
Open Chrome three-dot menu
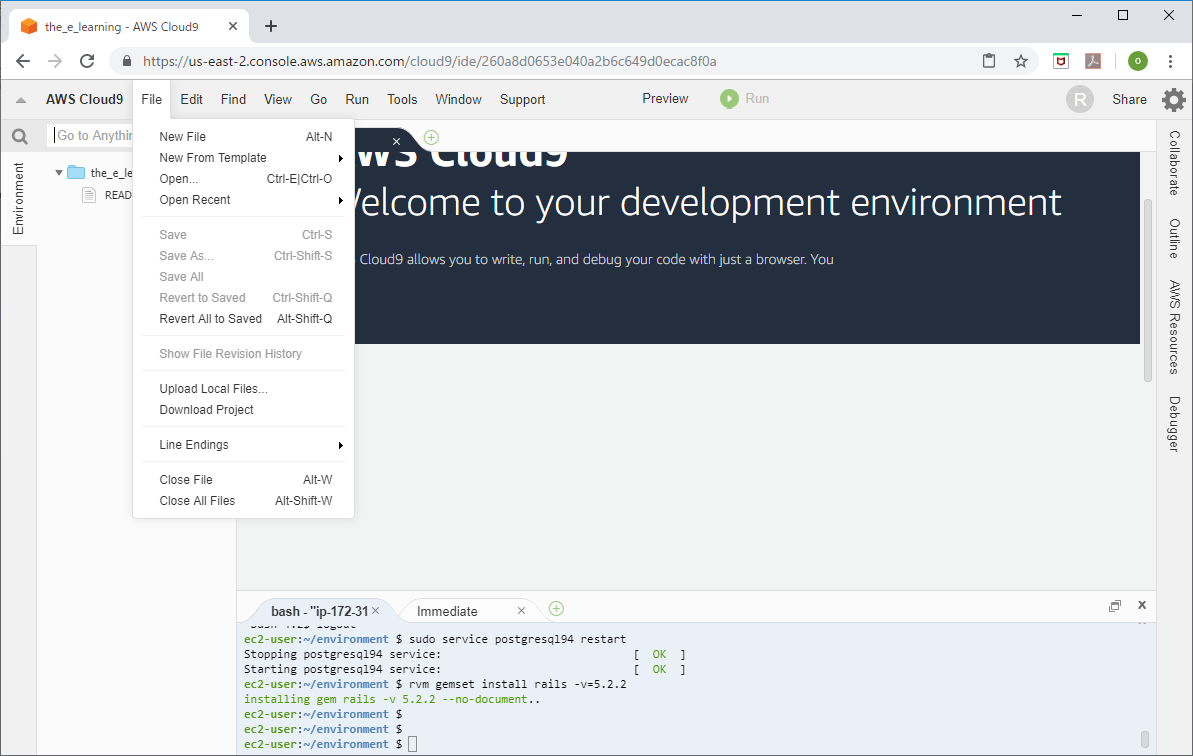1170,61
